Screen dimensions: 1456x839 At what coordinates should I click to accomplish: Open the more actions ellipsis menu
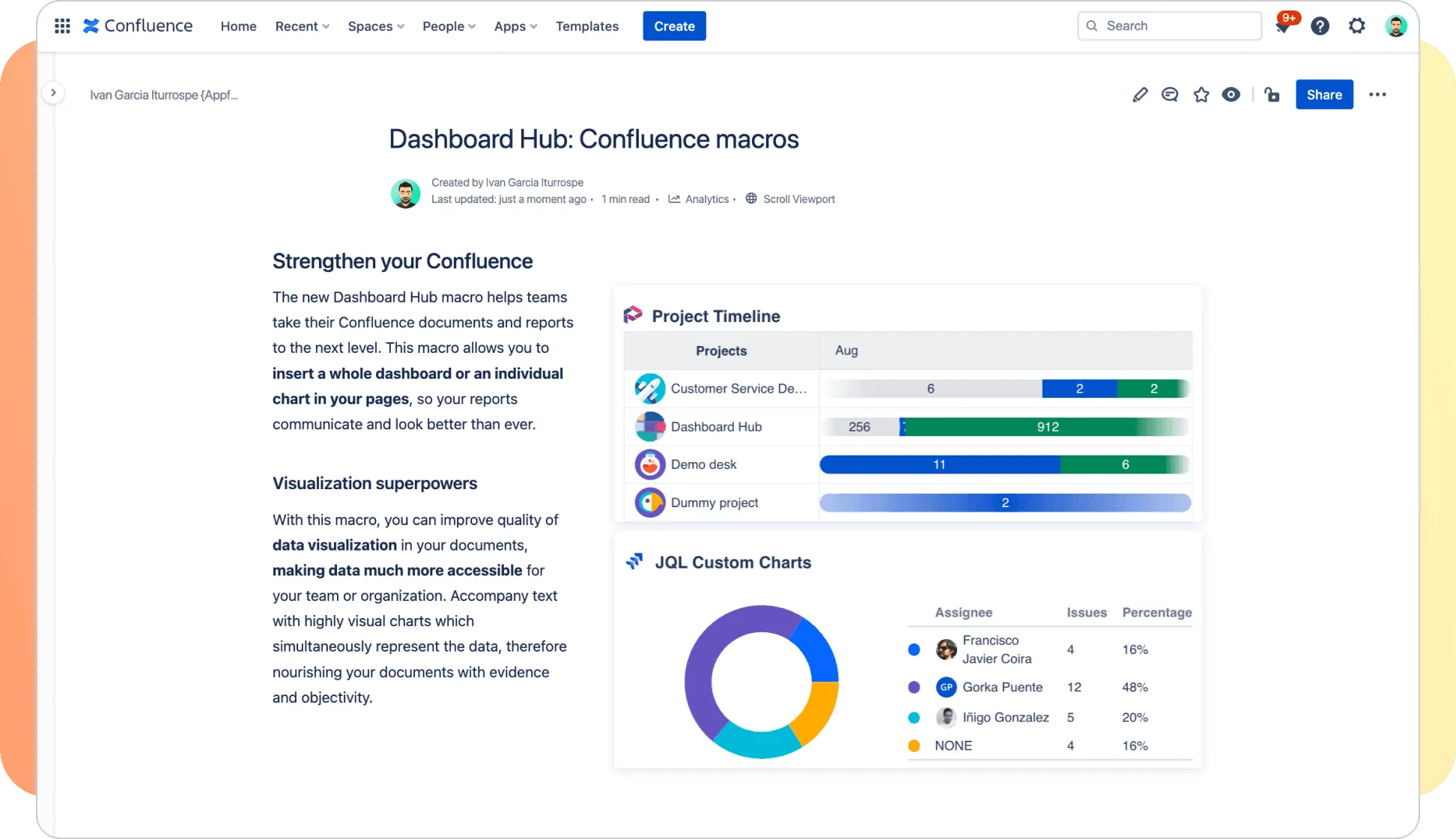click(1377, 94)
